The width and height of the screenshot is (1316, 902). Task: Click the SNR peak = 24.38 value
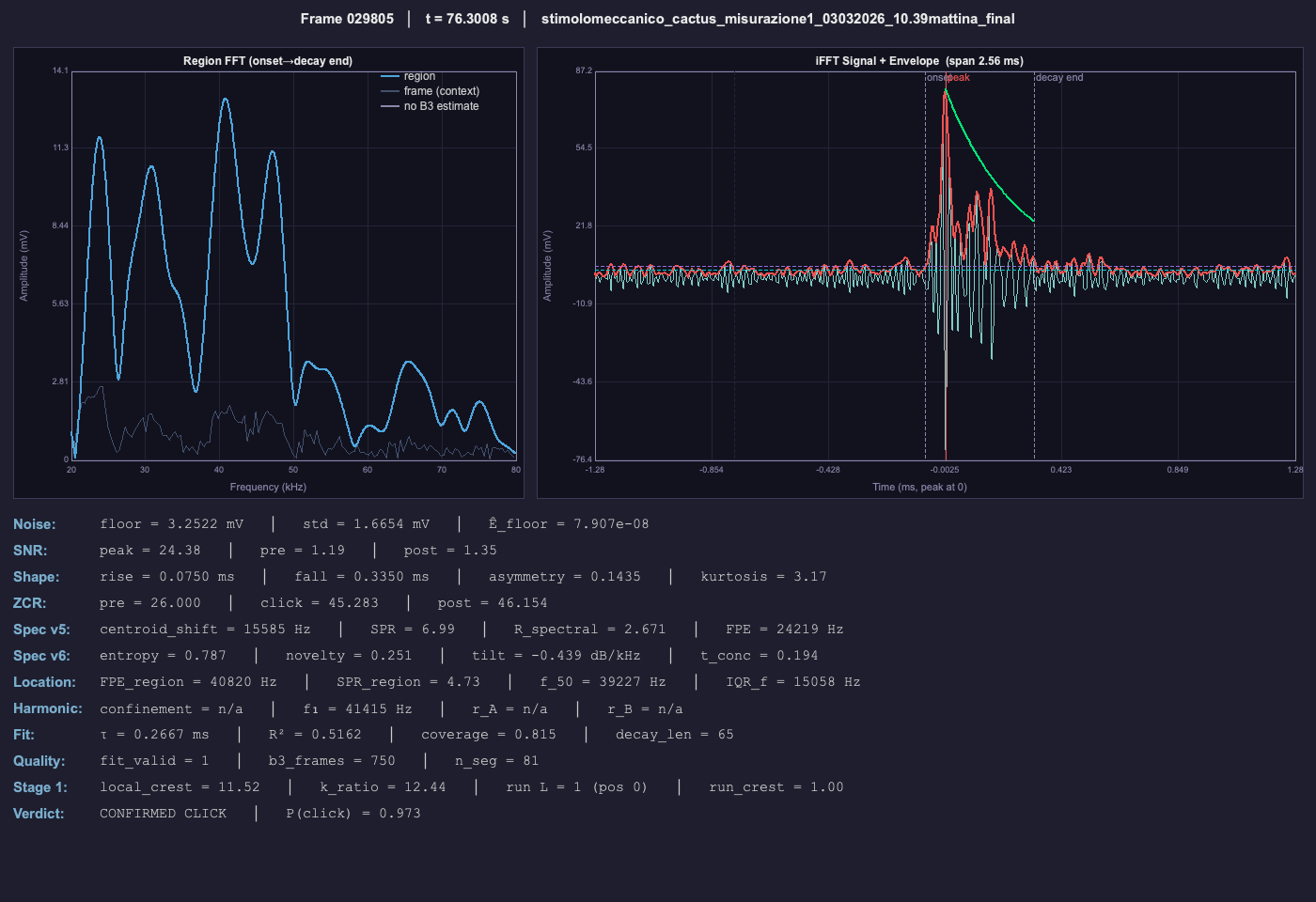[150, 551]
